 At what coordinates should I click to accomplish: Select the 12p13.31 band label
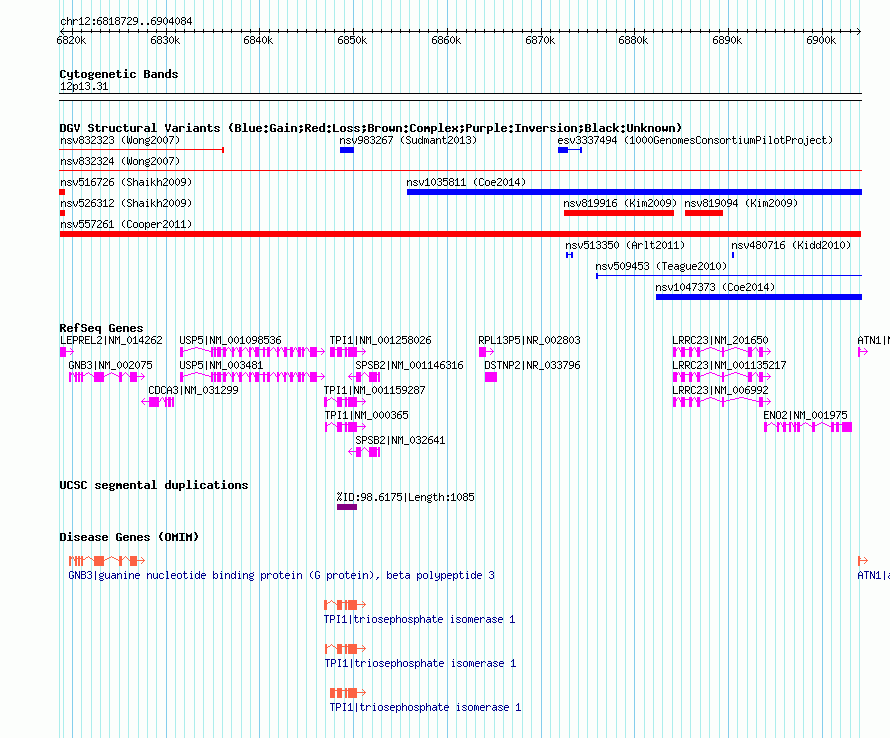point(84,86)
